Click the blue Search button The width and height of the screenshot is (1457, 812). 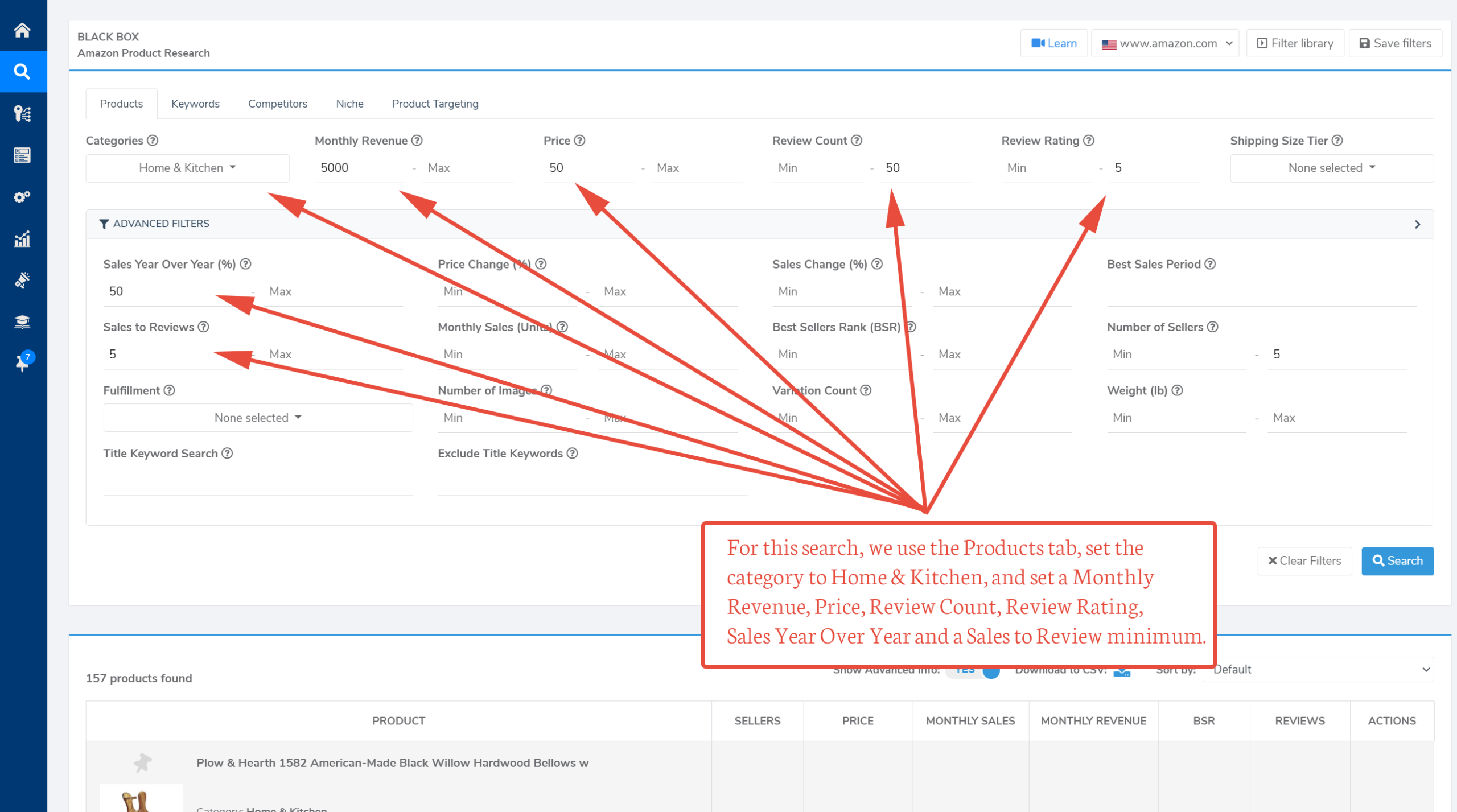[1397, 561]
